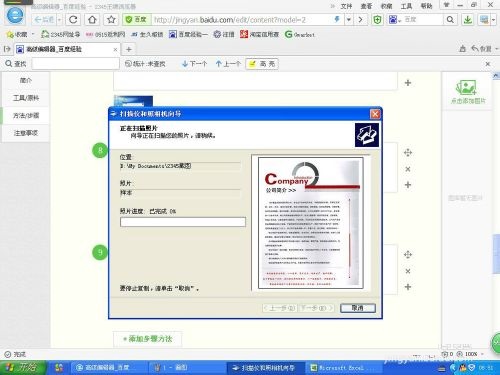Click the 100% zoom level in status bar

point(471,354)
